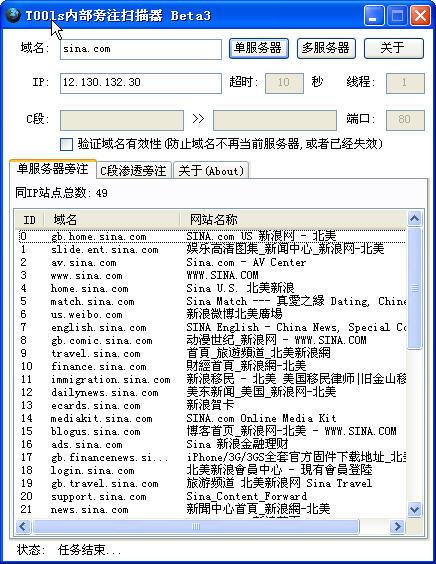
Task: Click the globe app icon in title bar
Action: point(13,15)
